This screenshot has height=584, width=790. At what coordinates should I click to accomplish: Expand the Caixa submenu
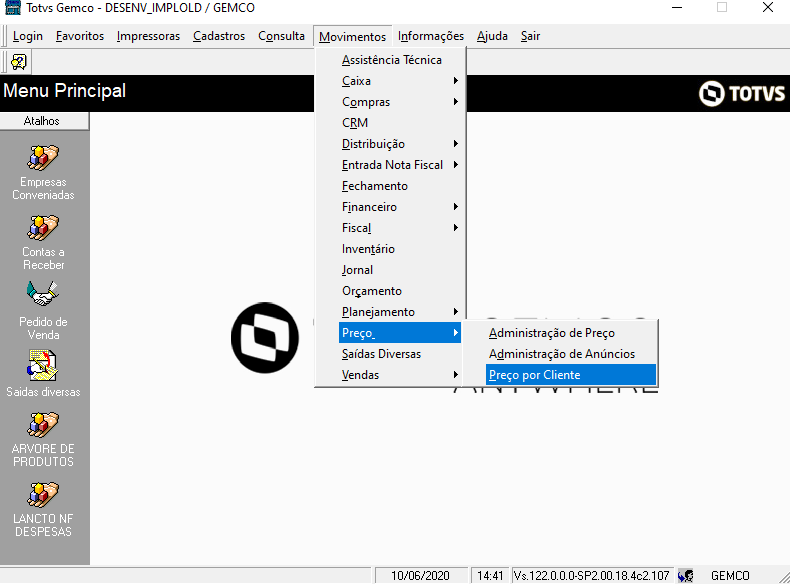pos(400,81)
